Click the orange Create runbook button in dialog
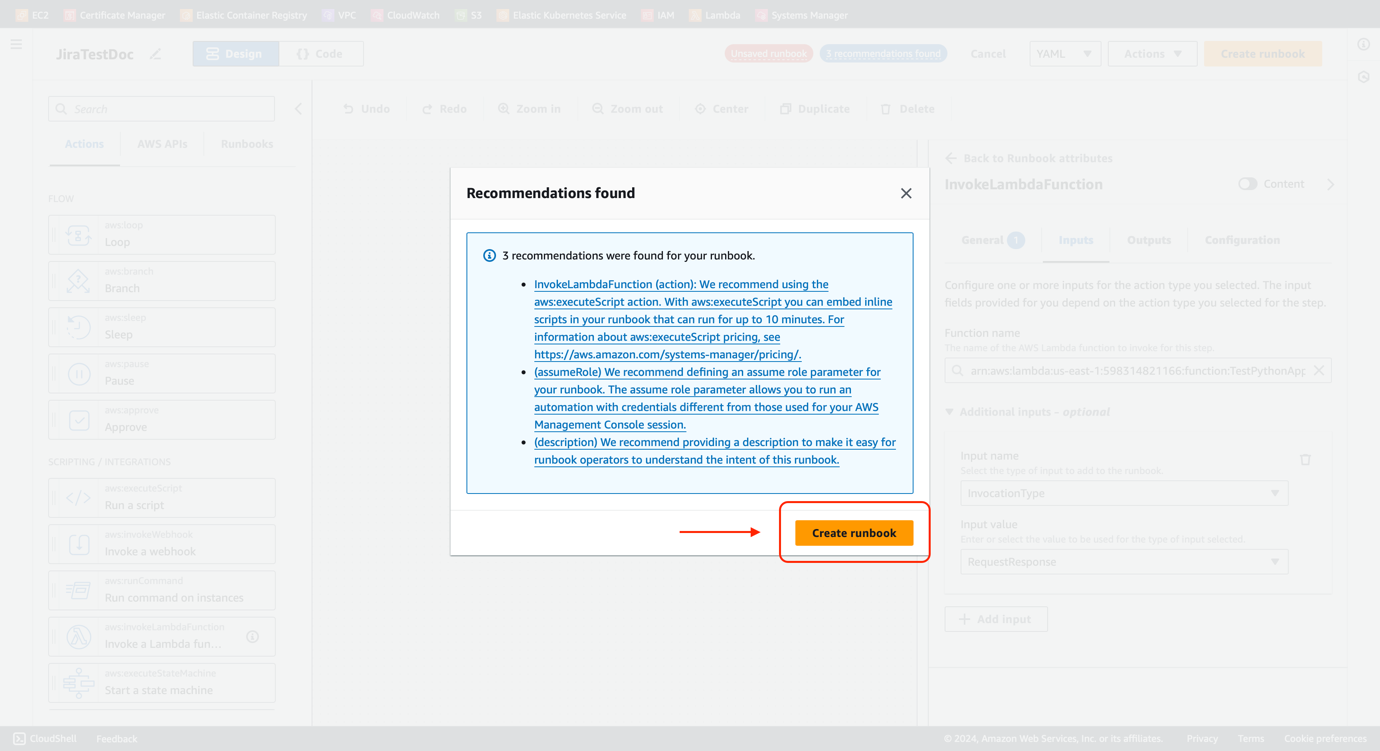This screenshot has height=751, width=1380. 854,533
